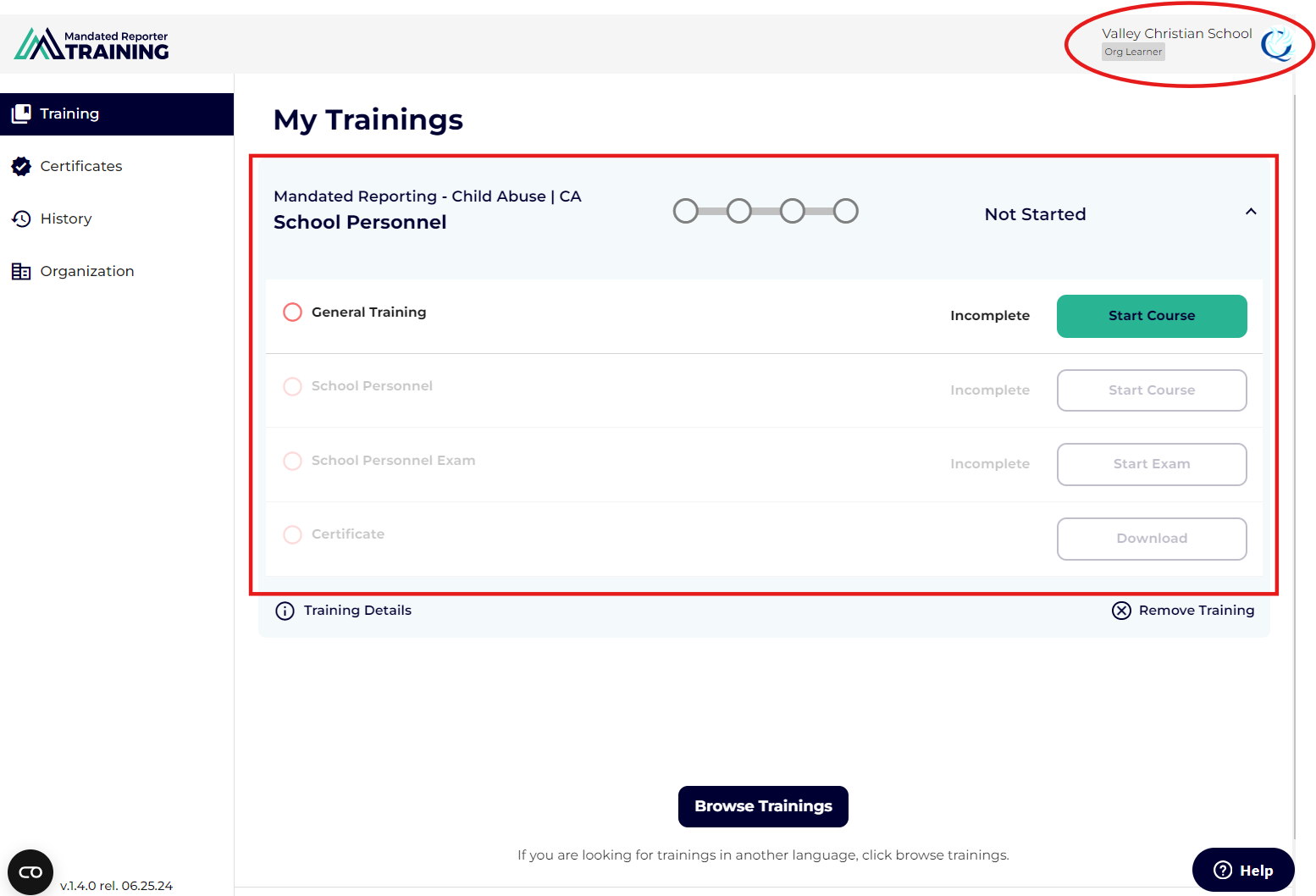Click the Mandated Reporter Training logo
Image resolution: width=1316 pixels, height=896 pixels.
[91, 44]
